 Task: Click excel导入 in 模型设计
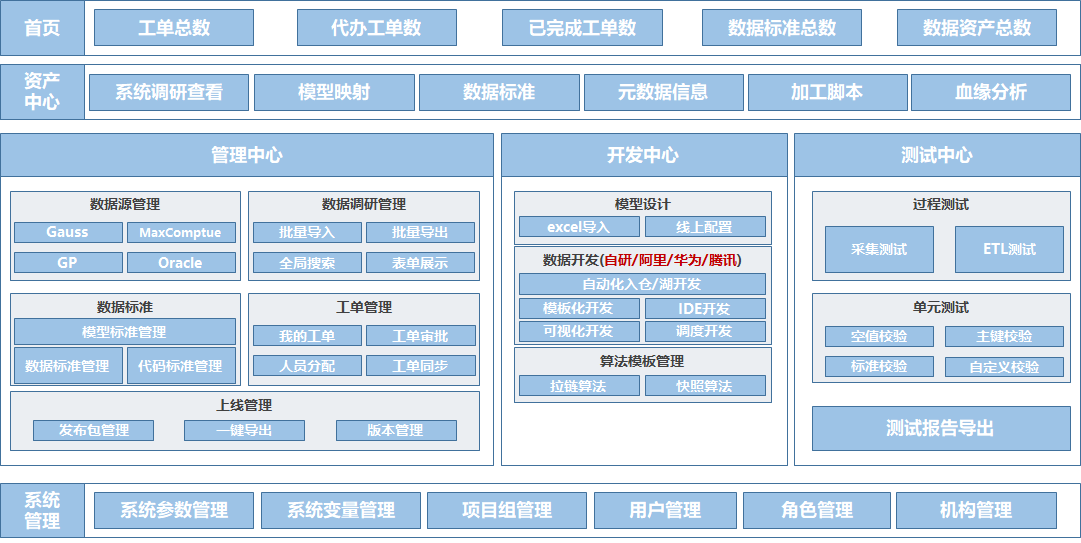579,227
